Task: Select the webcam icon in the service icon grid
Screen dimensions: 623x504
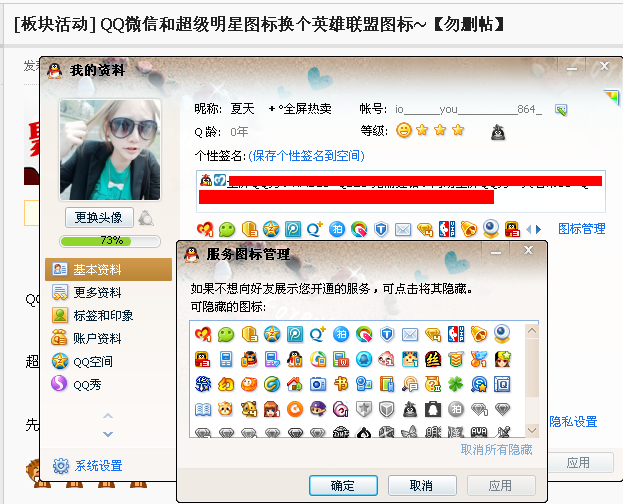Action: pos(502,333)
